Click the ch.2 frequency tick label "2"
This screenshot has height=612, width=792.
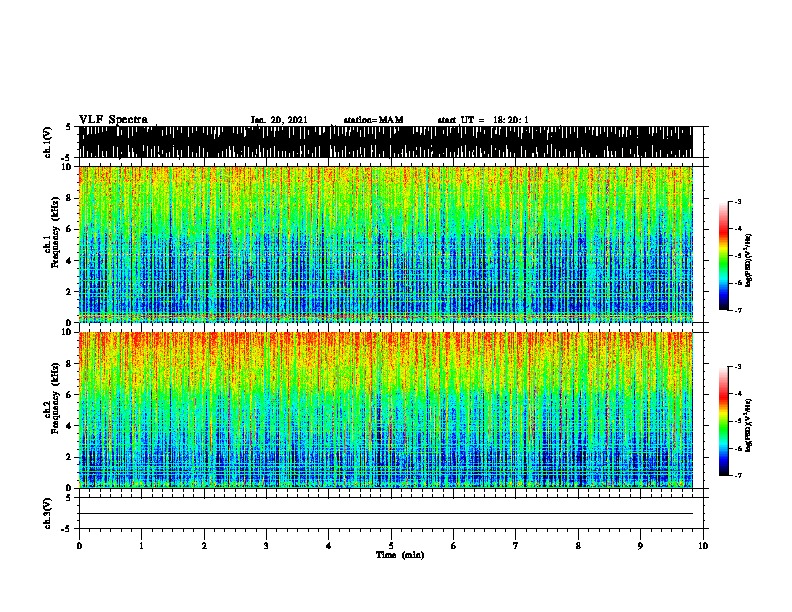[x=70, y=457]
